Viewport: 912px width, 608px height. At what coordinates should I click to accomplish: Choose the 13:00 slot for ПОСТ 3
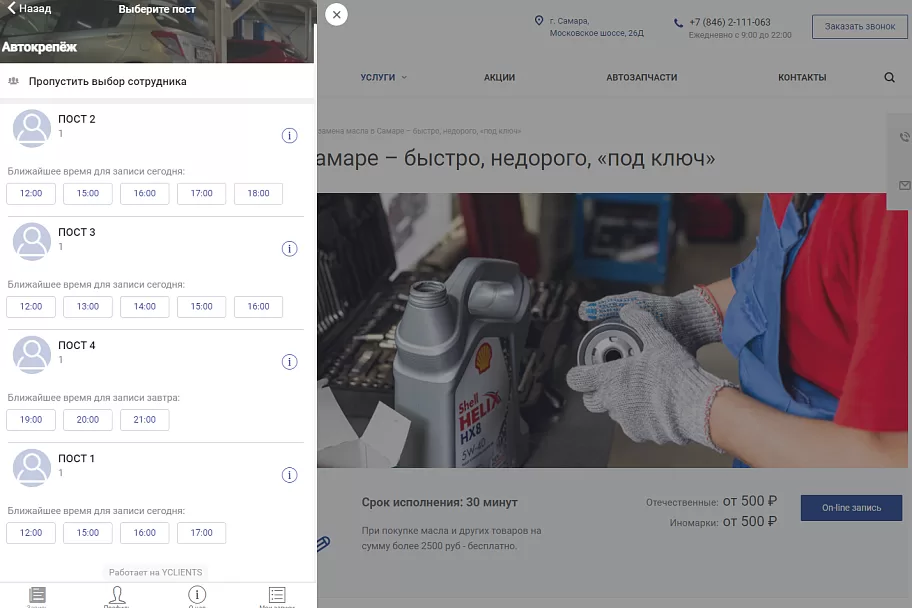click(x=88, y=307)
